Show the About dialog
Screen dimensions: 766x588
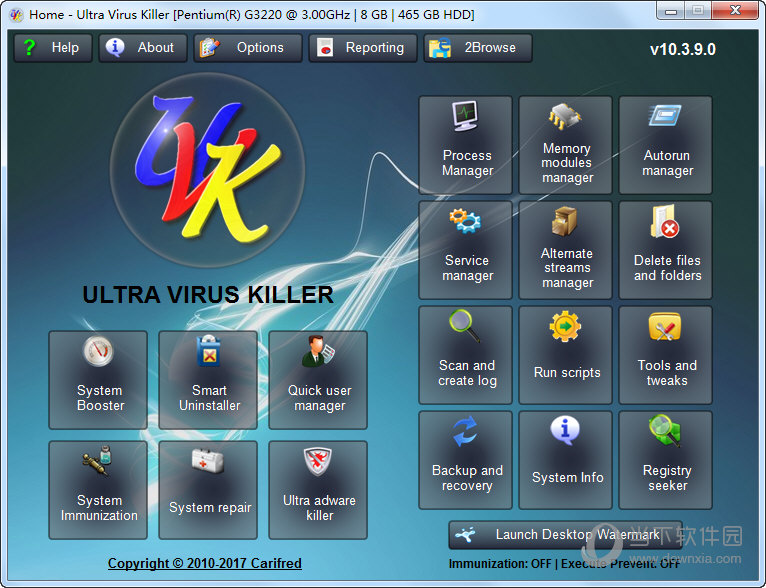pyautogui.click(x=143, y=48)
